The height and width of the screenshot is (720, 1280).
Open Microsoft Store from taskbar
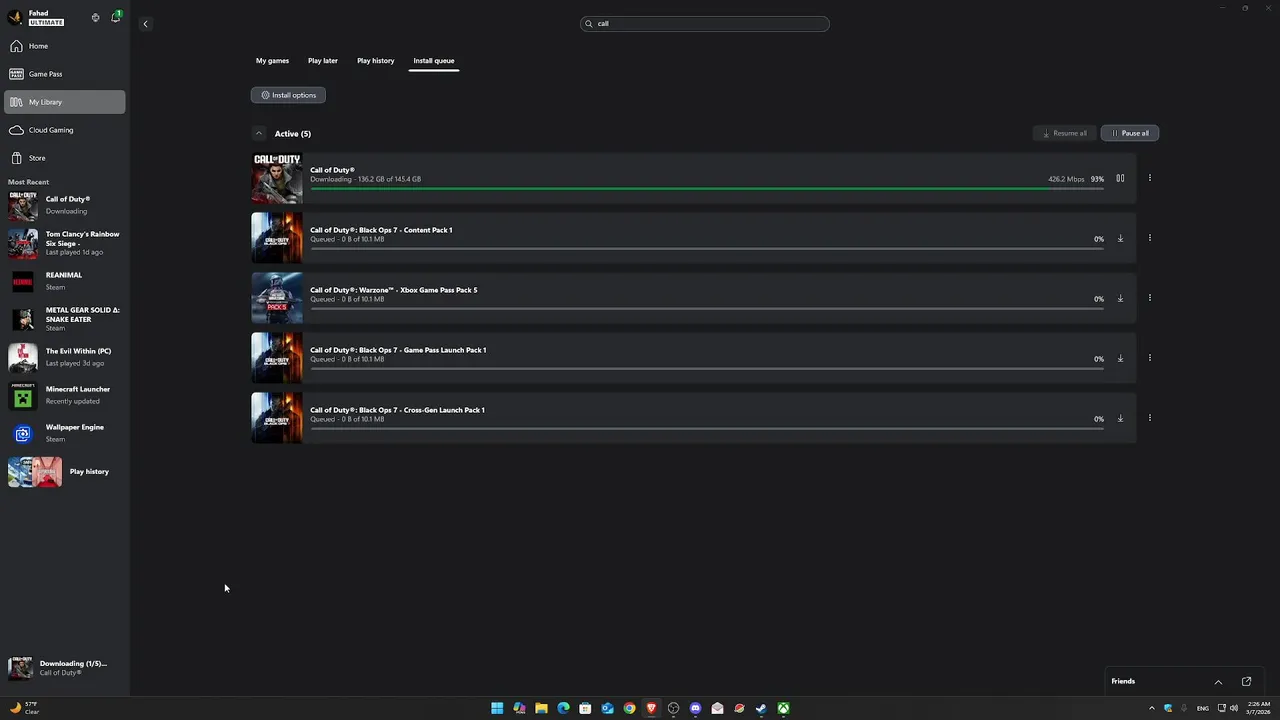[x=585, y=708]
